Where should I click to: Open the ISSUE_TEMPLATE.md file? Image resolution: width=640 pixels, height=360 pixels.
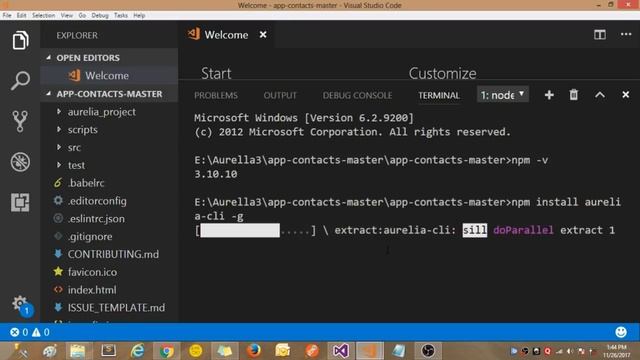coord(109,308)
